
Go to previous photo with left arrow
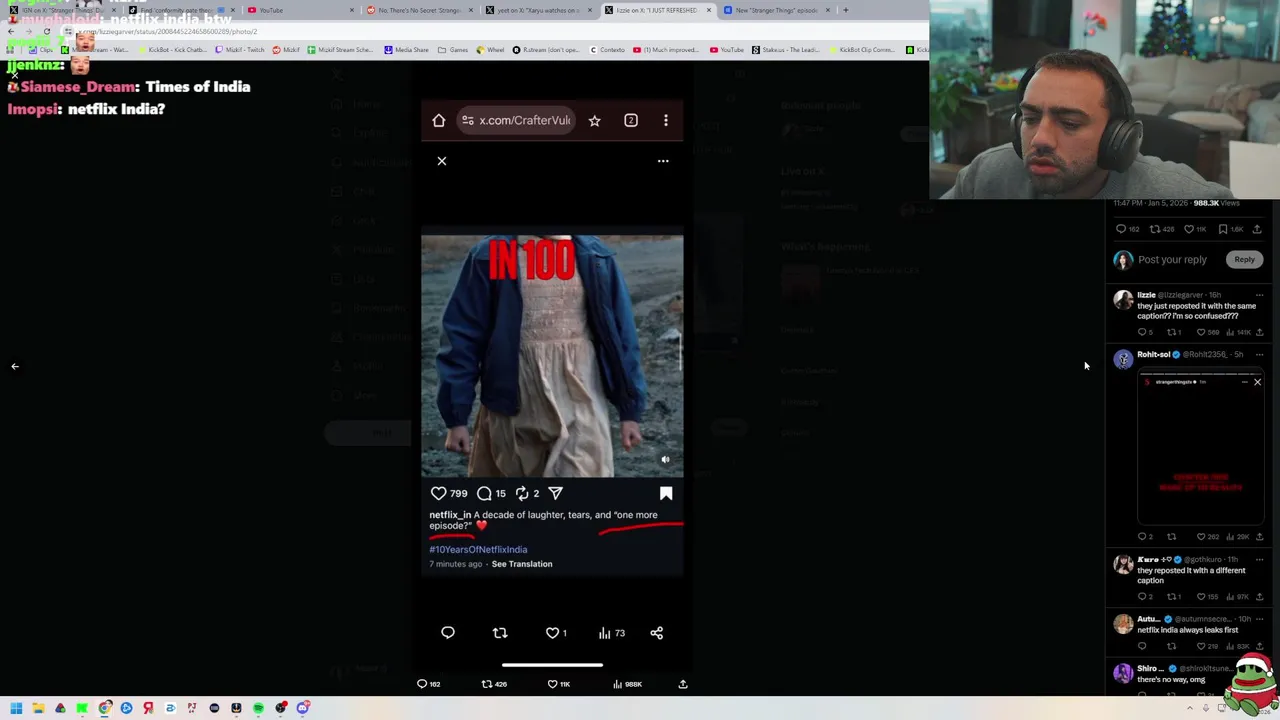(x=15, y=366)
